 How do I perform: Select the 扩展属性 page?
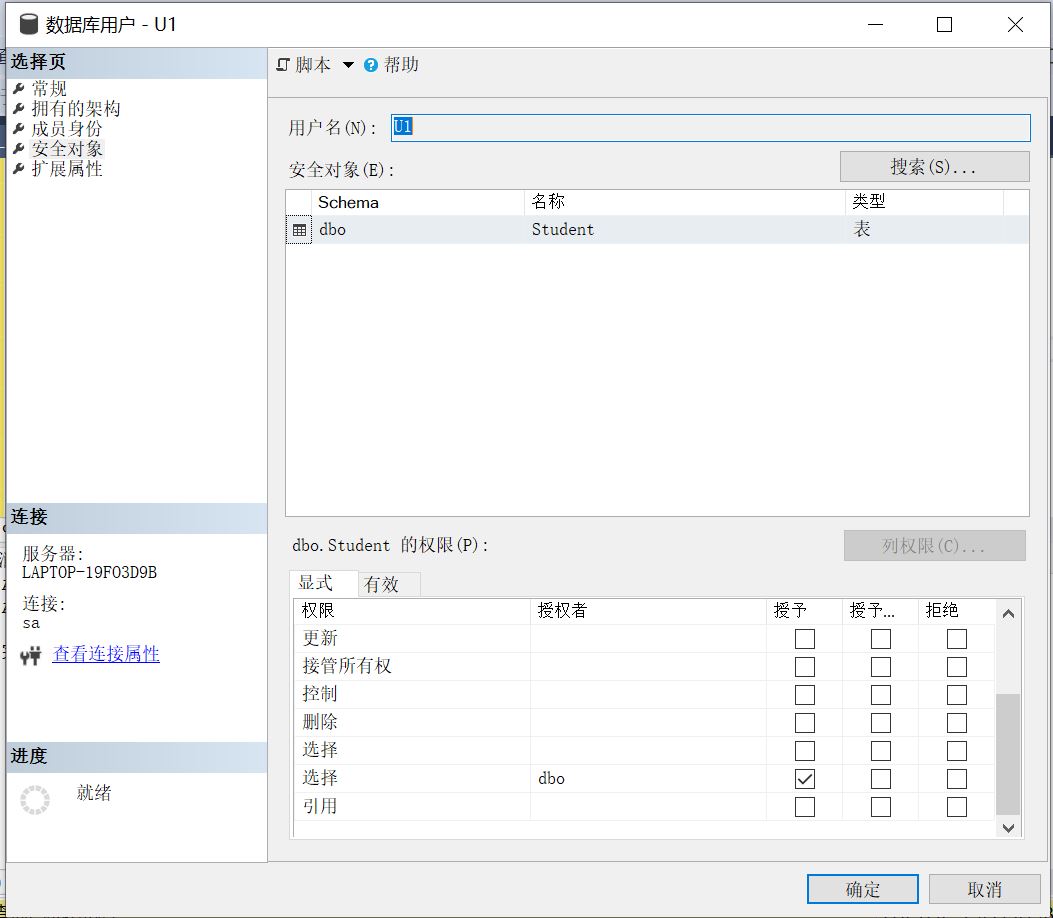tap(62, 168)
